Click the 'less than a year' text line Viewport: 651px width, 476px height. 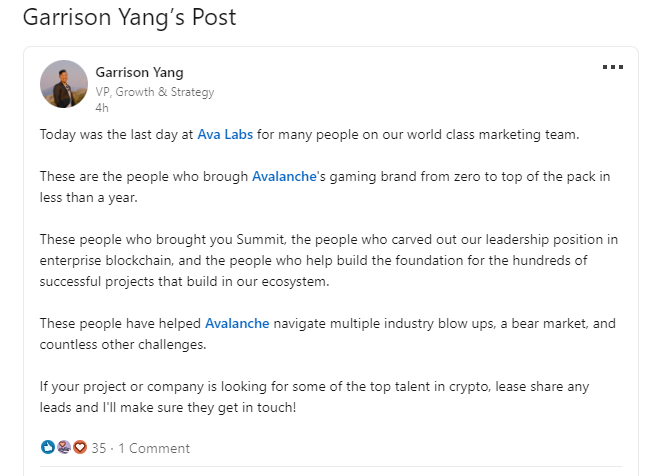click(88, 197)
